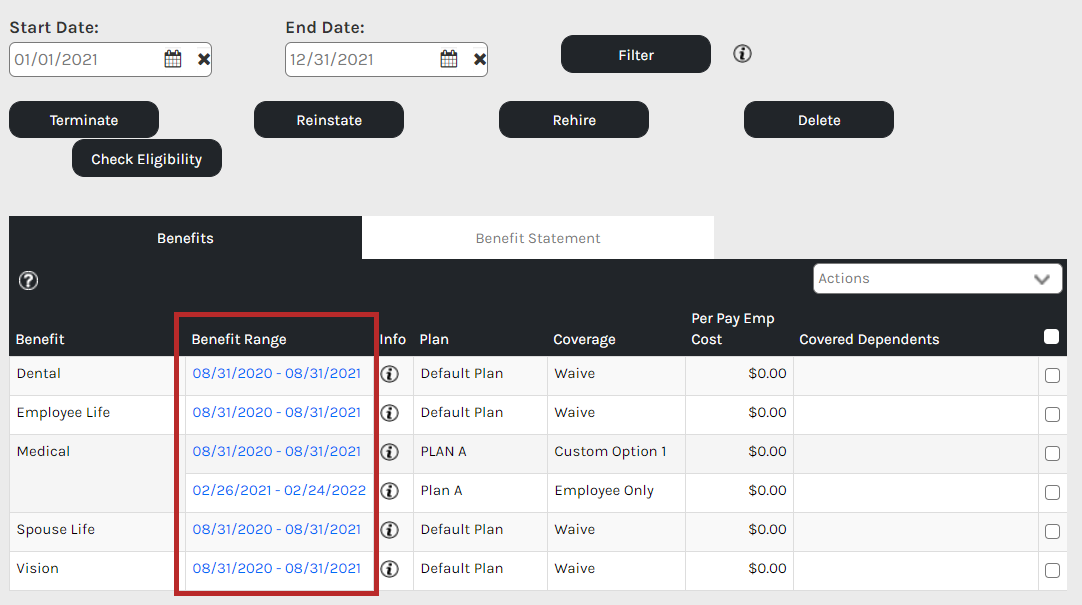This screenshot has width=1082, height=605.
Task: Open the Vision benefit range link
Action: point(277,568)
